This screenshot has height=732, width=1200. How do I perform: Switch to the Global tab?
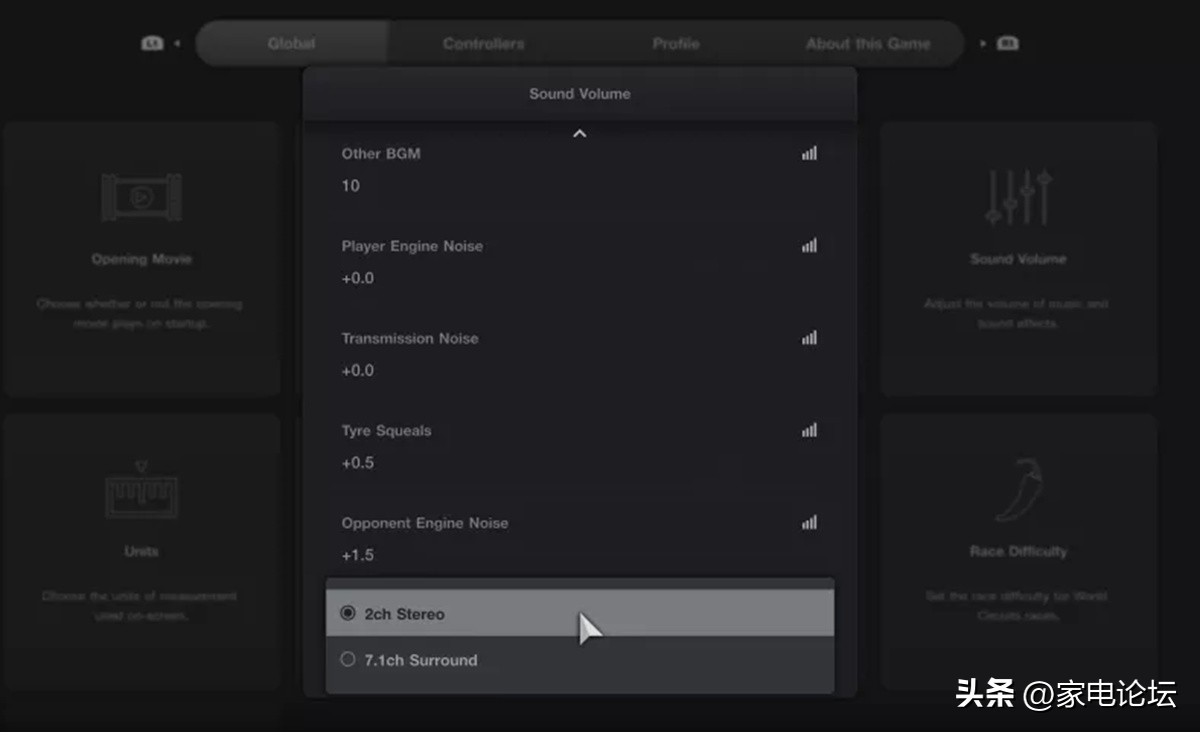point(292,44)
